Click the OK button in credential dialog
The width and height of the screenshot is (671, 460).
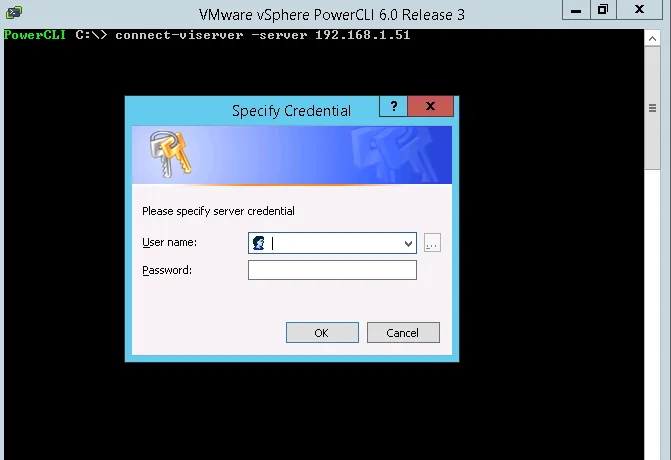pos(322,332)
